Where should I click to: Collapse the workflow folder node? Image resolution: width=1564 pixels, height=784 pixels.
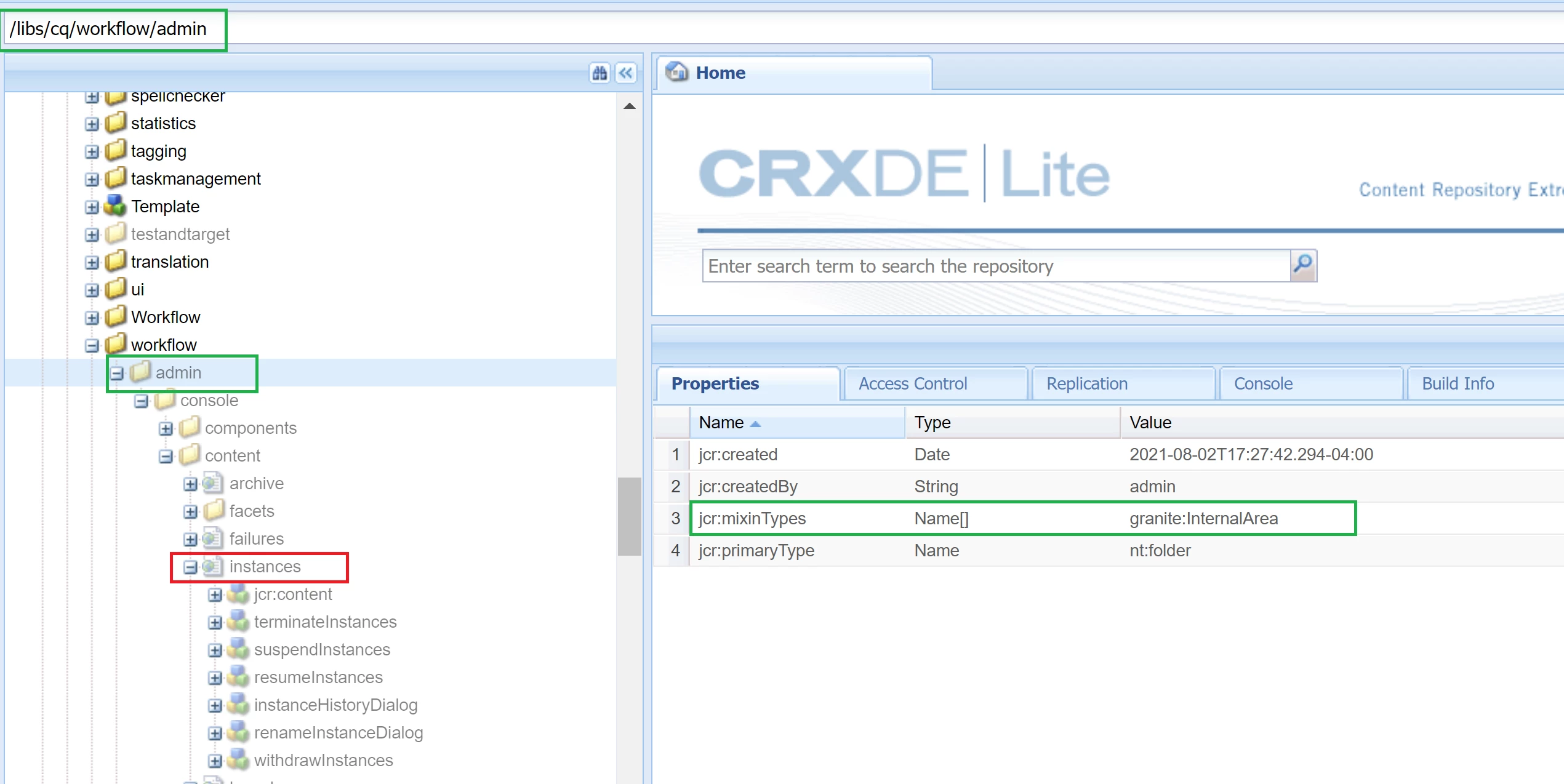(x=92, y=345)
